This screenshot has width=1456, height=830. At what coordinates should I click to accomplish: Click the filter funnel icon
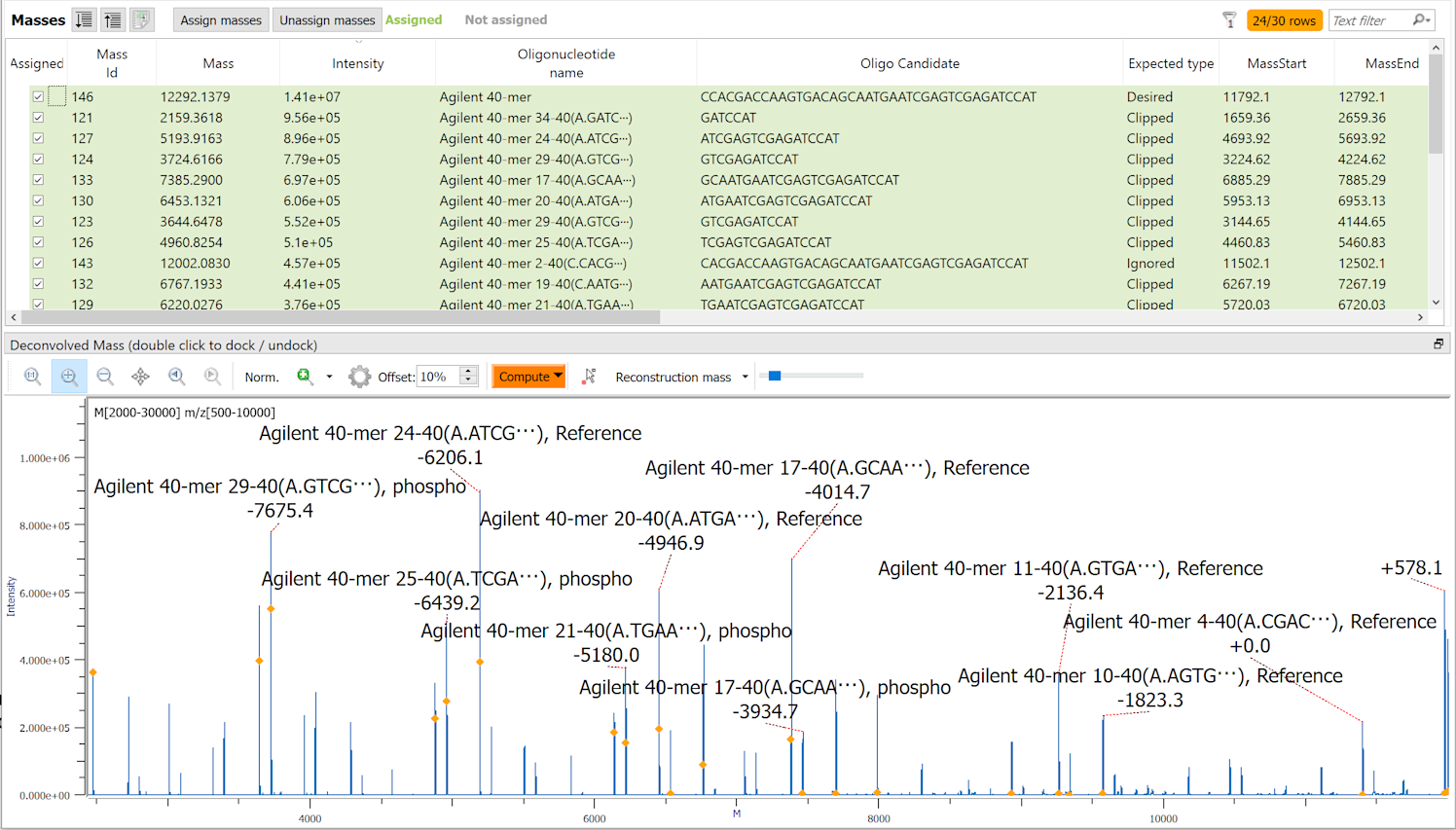tap(1229, 20)
